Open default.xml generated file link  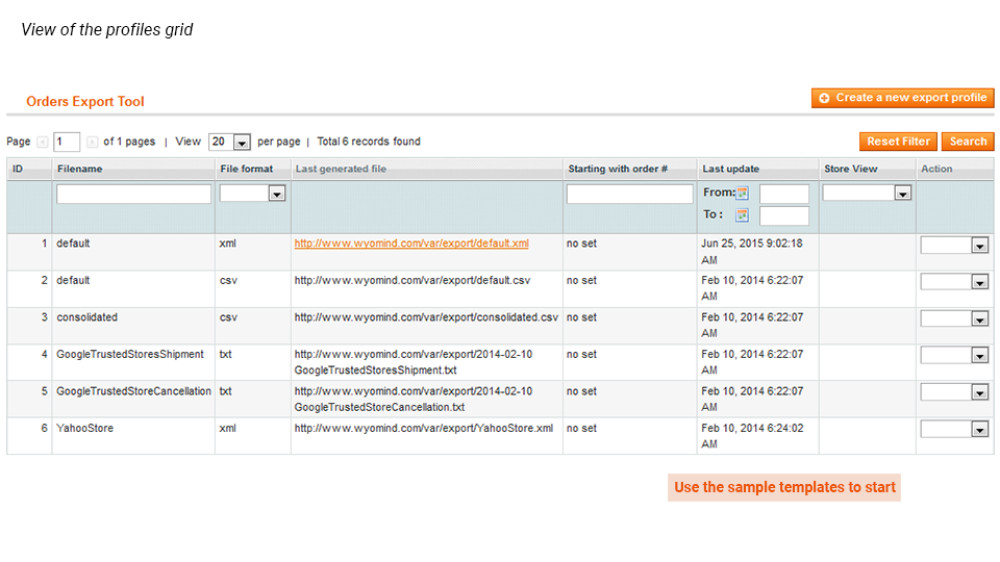[x=411, y=243]
